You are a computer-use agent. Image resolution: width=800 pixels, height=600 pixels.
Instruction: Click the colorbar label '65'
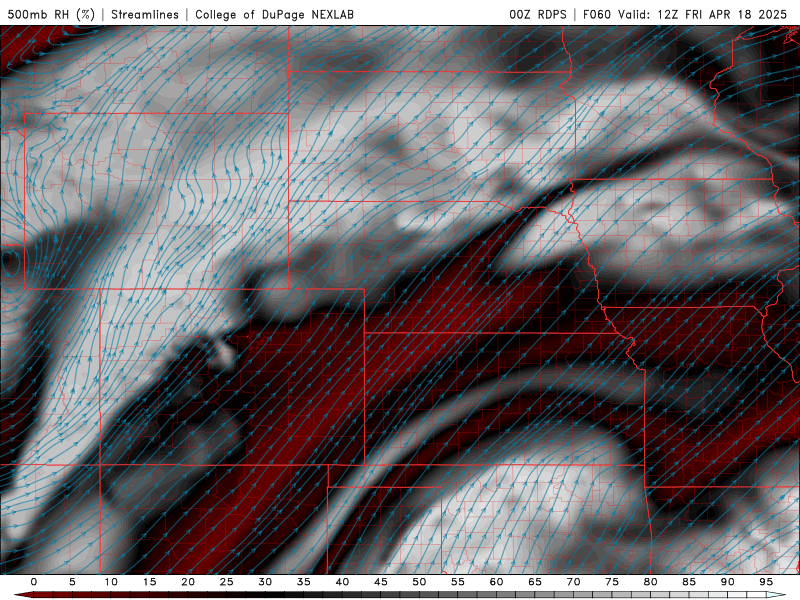pyautogui.click(x=535, y=582)
